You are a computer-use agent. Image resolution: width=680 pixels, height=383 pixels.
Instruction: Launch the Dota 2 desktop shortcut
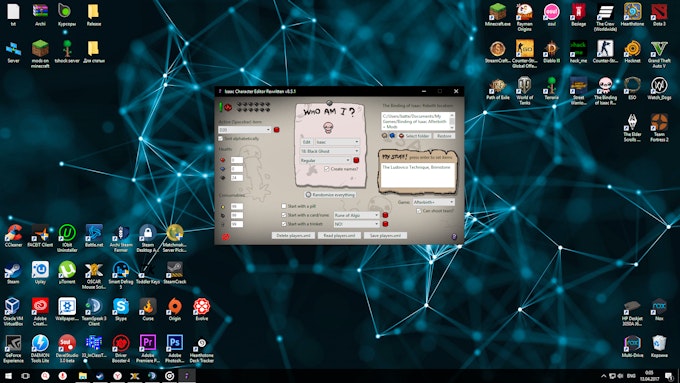pos(659,14)
